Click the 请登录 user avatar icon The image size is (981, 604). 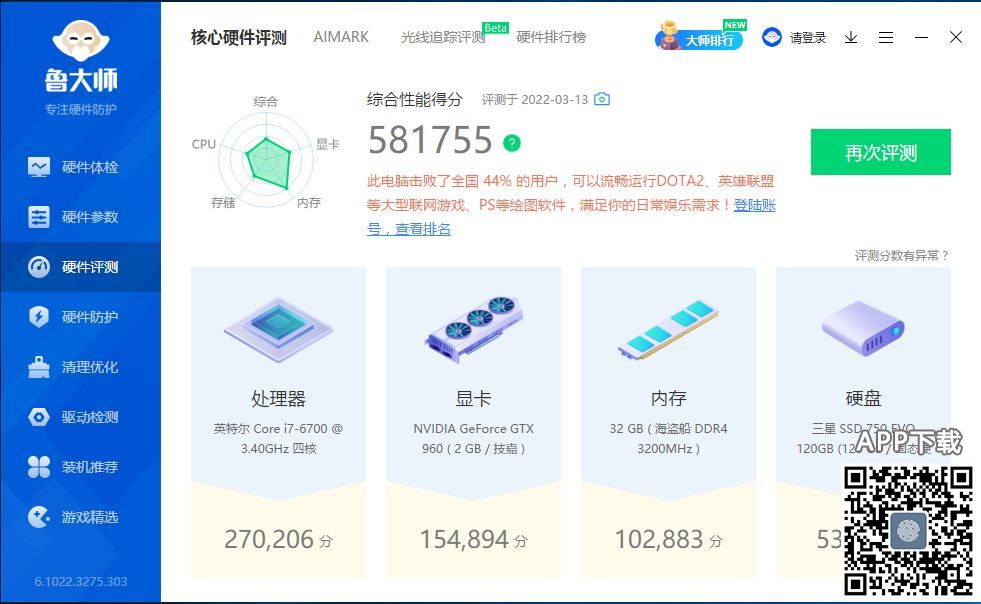[772, 37]
